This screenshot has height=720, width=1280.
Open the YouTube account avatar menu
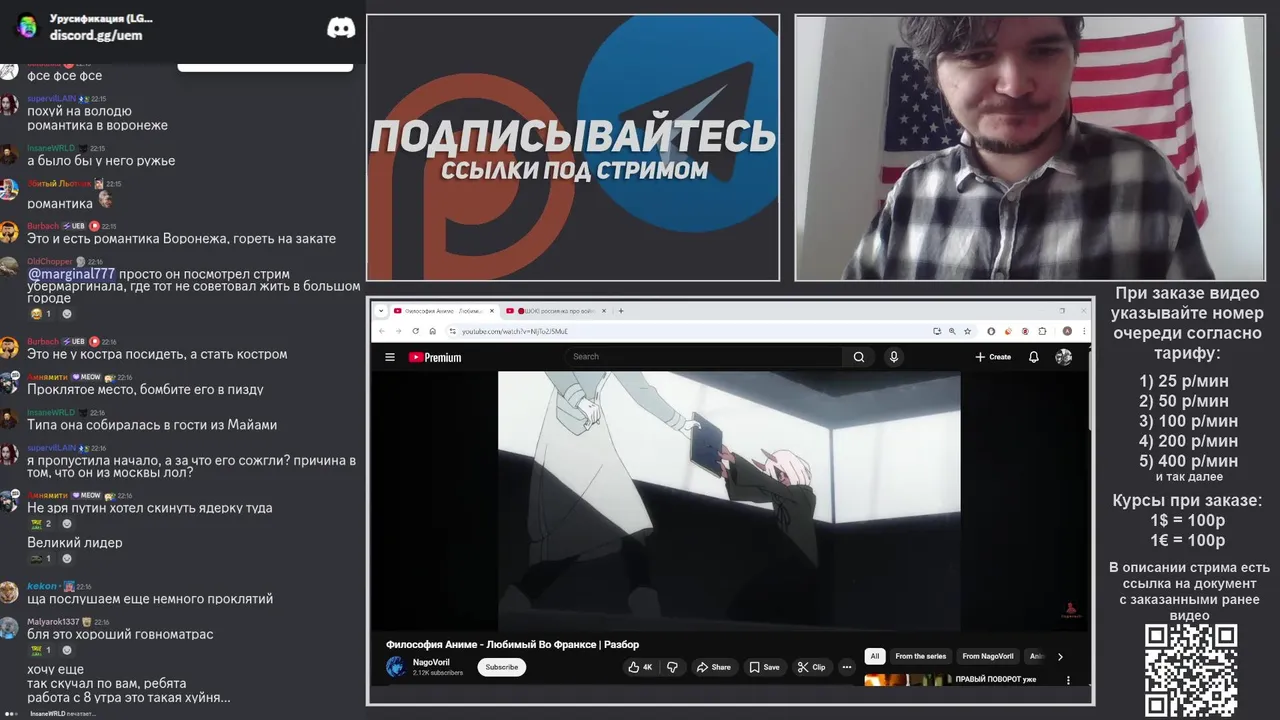click(1063, 357)
